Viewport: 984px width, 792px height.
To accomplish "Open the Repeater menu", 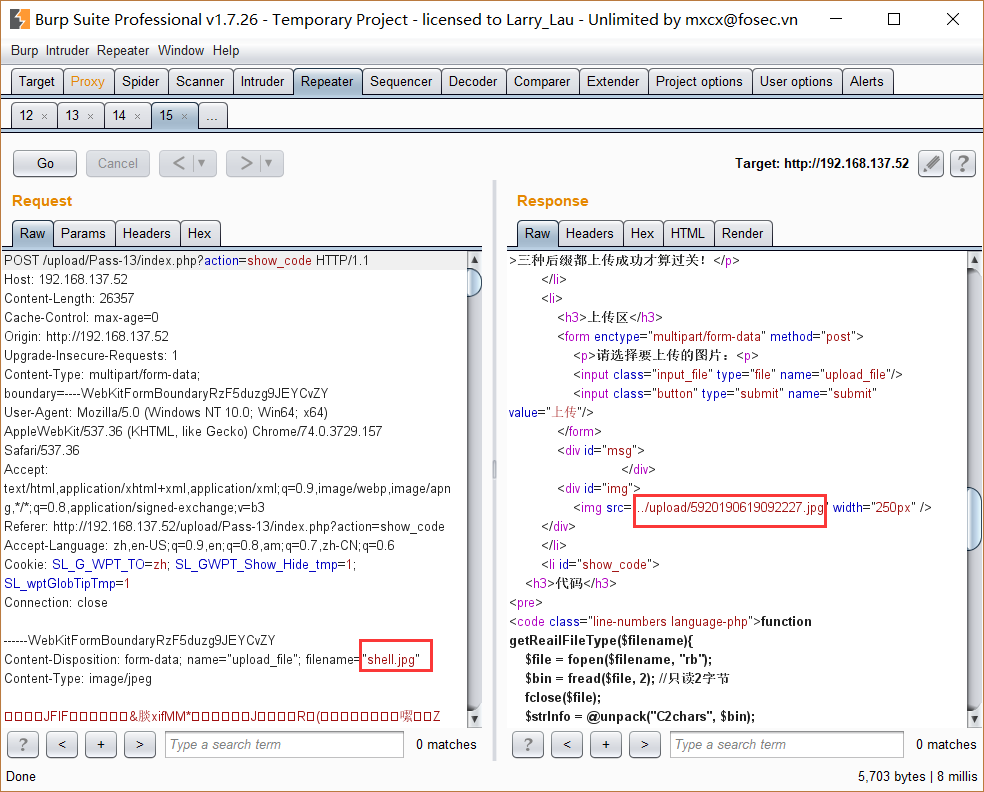I will [123, 51].
